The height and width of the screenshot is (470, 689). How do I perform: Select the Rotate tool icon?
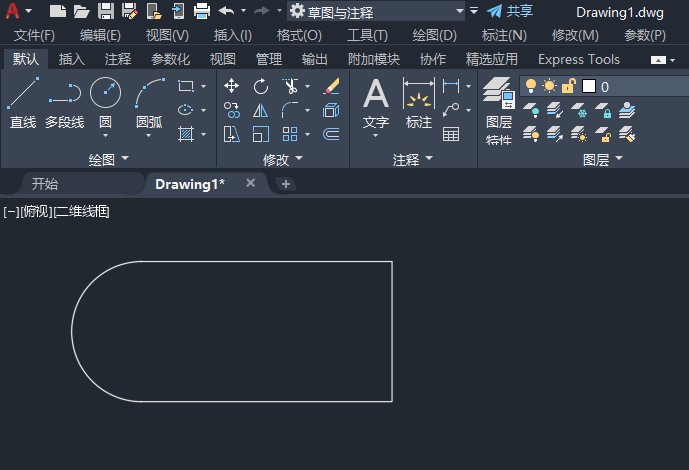pyautogui.click(x=261, y=86)
